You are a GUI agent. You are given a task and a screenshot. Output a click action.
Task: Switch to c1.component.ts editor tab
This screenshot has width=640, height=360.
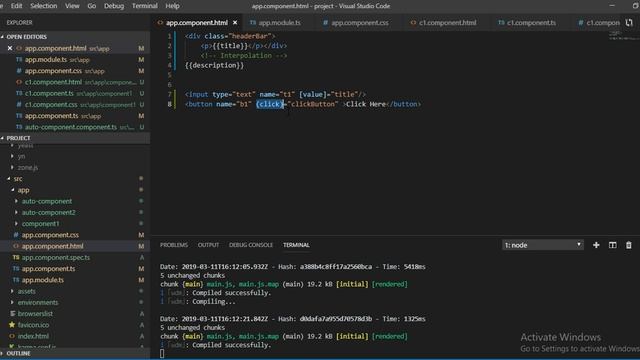(531, 22)
